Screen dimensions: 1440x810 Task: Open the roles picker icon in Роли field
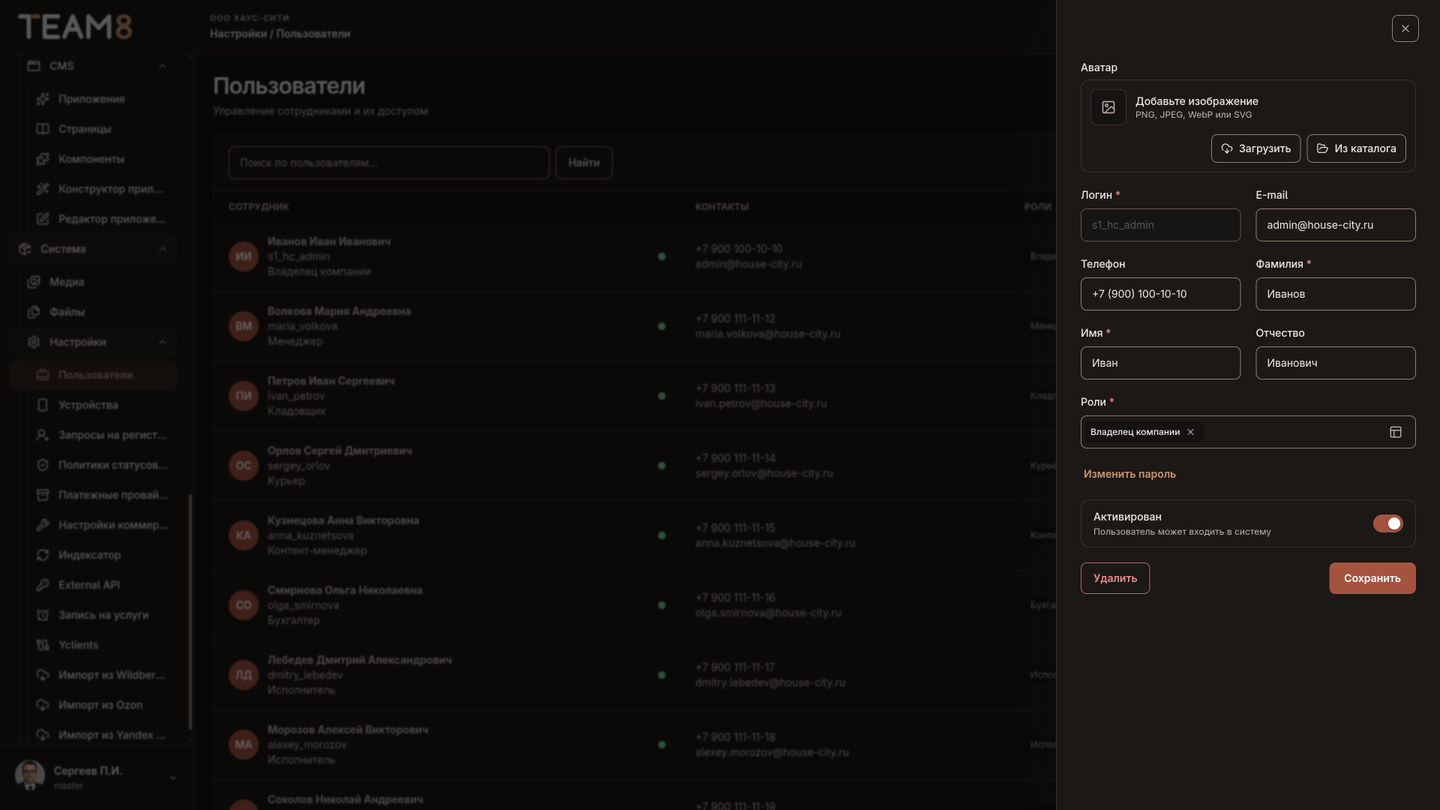(x=1395, y=432)
